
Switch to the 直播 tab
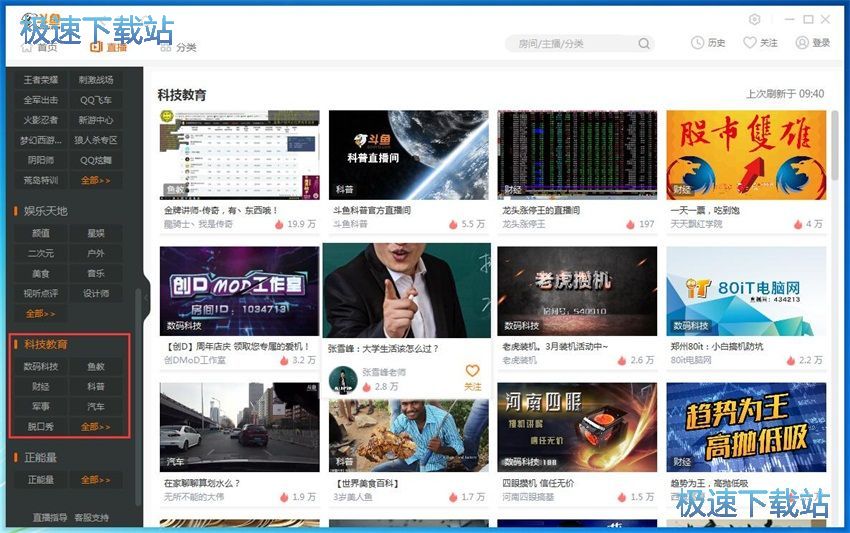pyautogui.click(x=108, y=48)
